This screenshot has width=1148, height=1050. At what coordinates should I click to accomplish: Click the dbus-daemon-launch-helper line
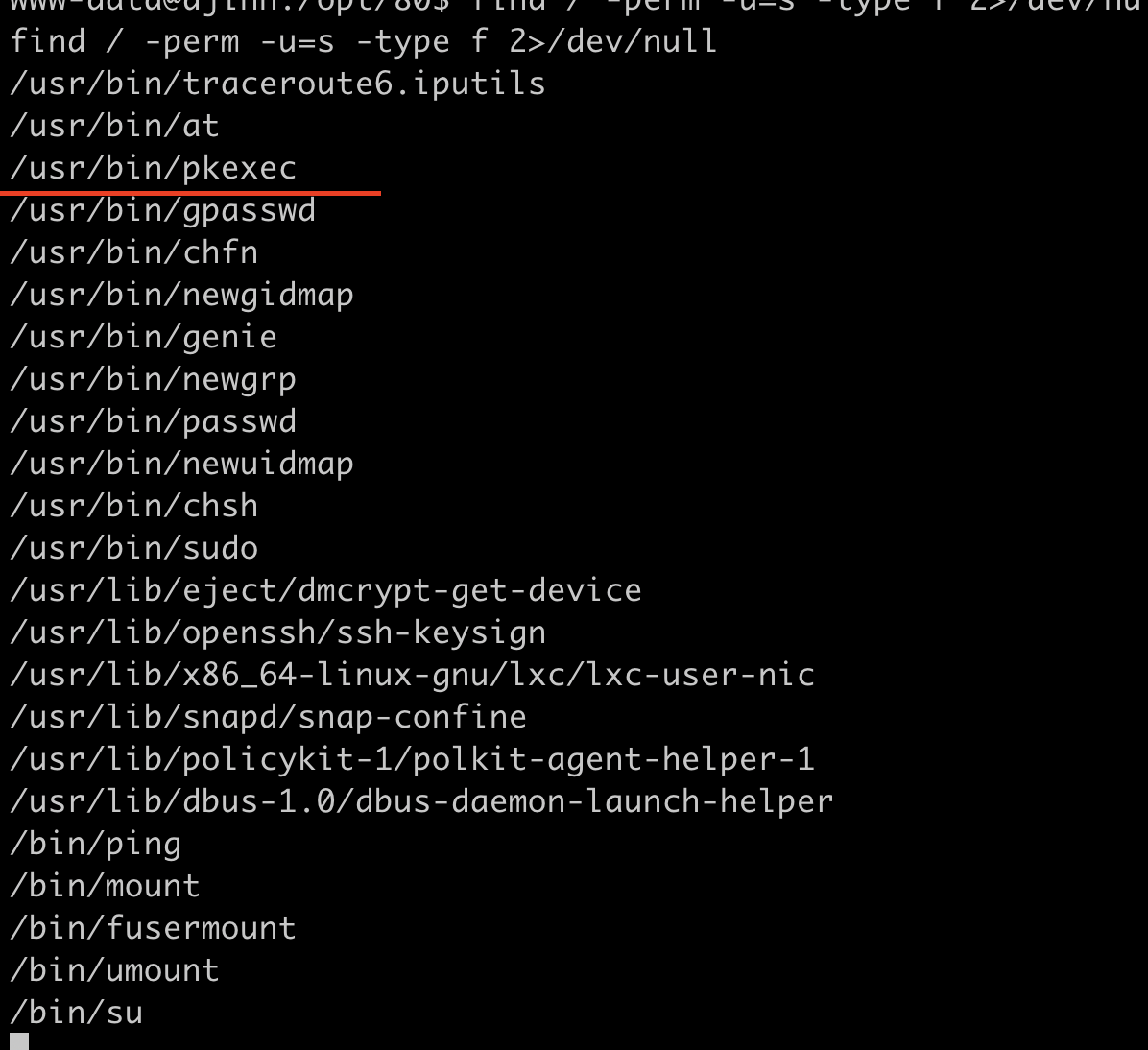[421, 801]
